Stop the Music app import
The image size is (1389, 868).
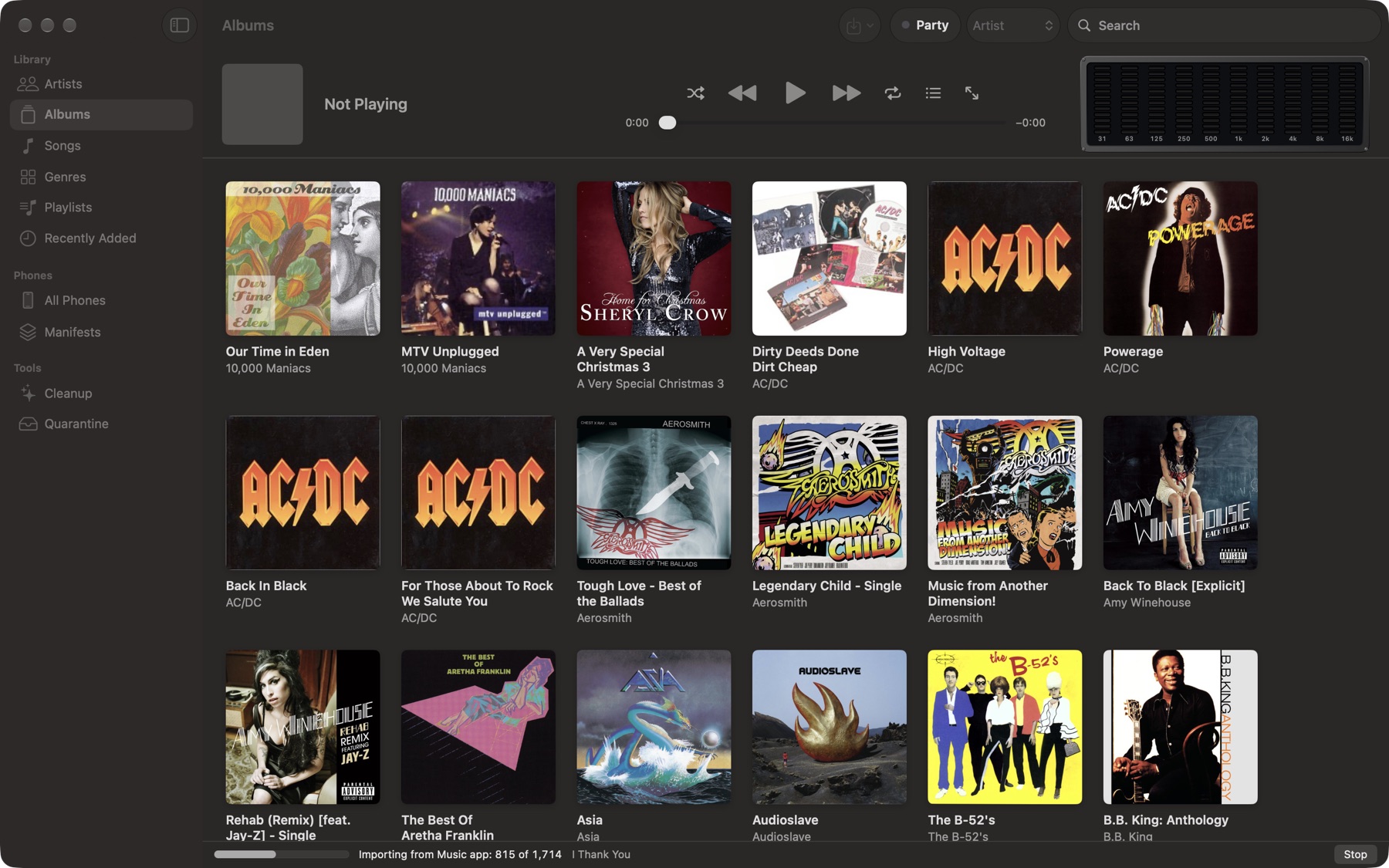1355,854
